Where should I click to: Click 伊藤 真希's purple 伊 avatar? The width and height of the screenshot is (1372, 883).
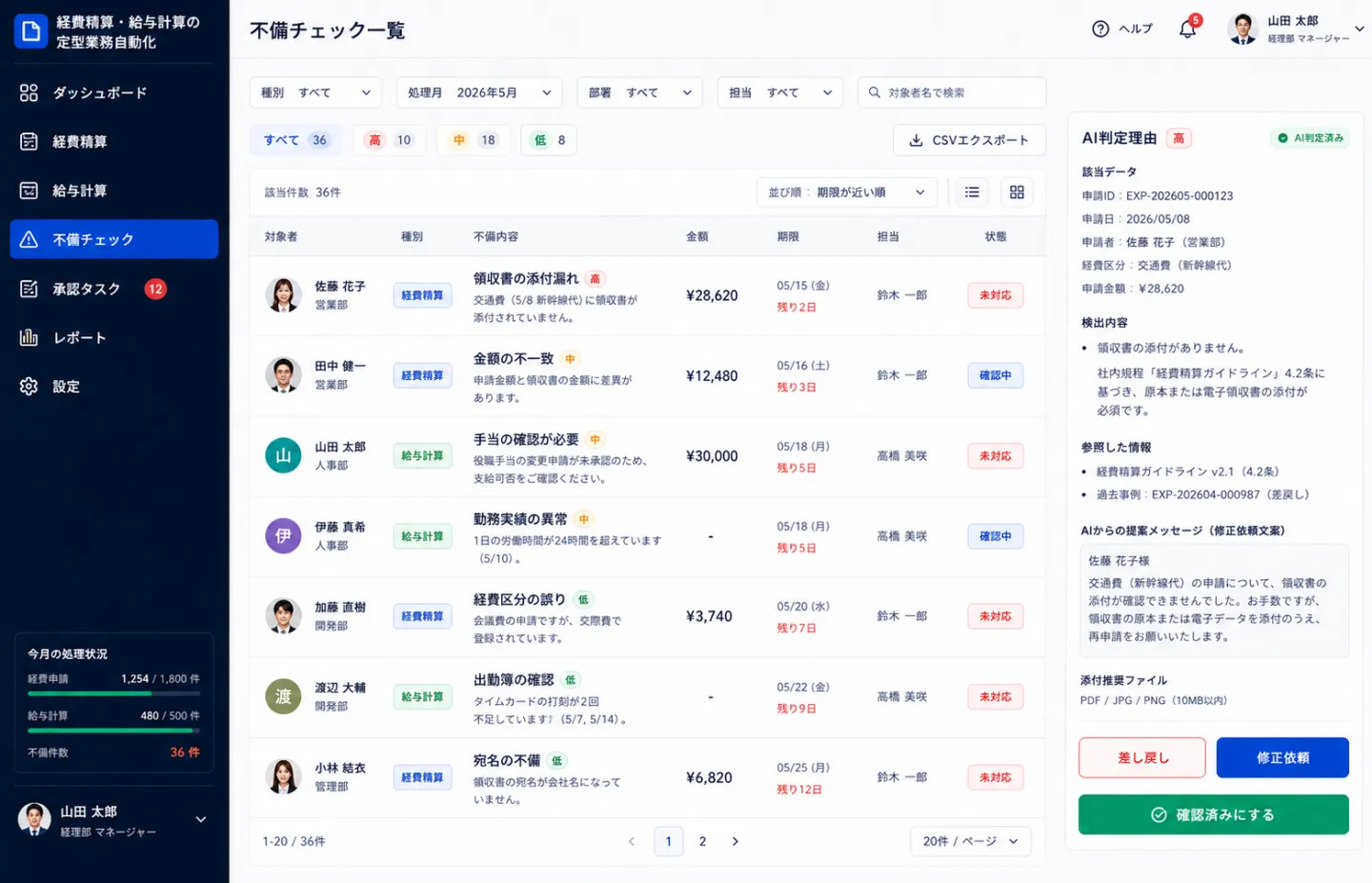[x=283, y=536]
